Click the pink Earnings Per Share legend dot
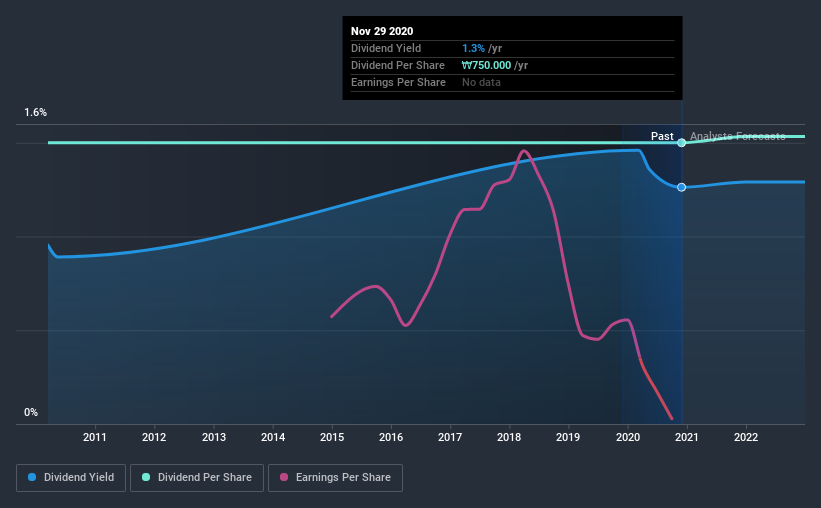This screenshot has width=821, height=508. (x=284, y=477)
